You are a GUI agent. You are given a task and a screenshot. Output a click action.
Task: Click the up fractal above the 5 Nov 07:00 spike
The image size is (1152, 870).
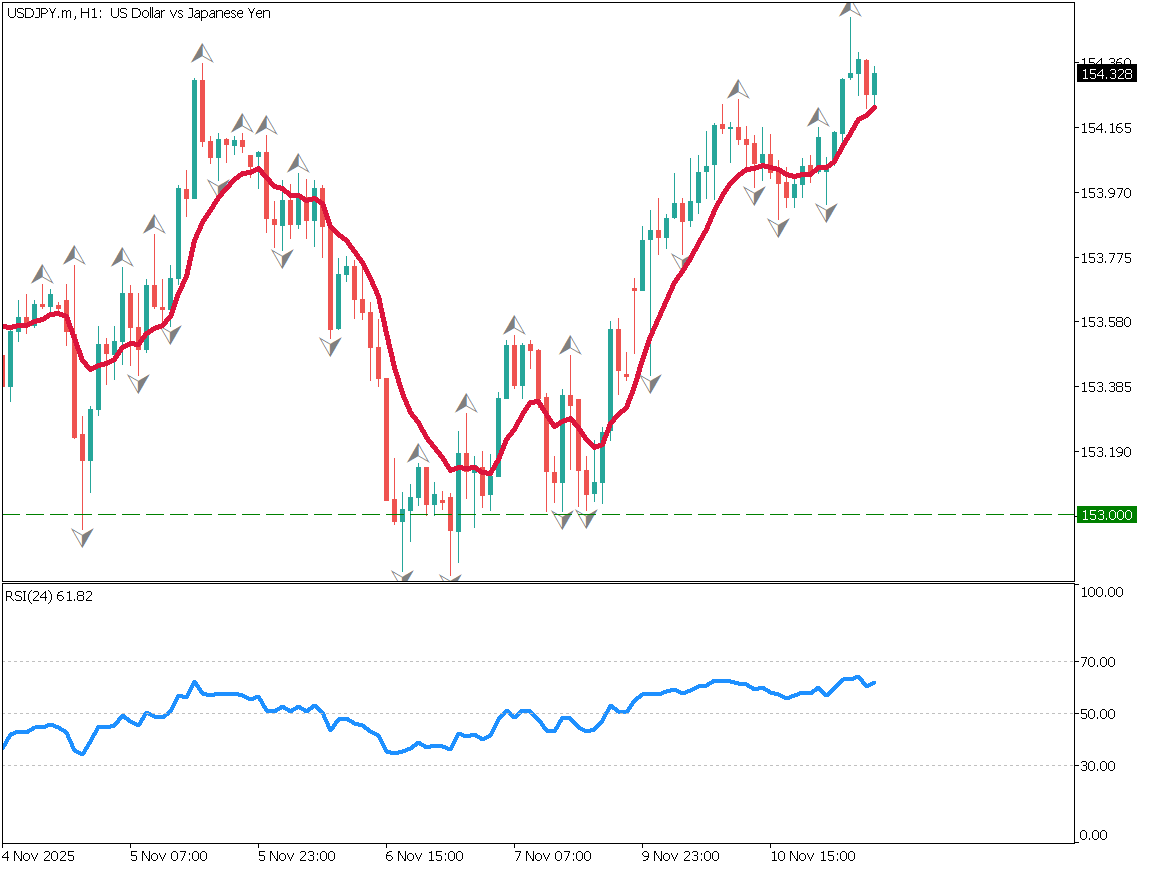coord(202,53)
